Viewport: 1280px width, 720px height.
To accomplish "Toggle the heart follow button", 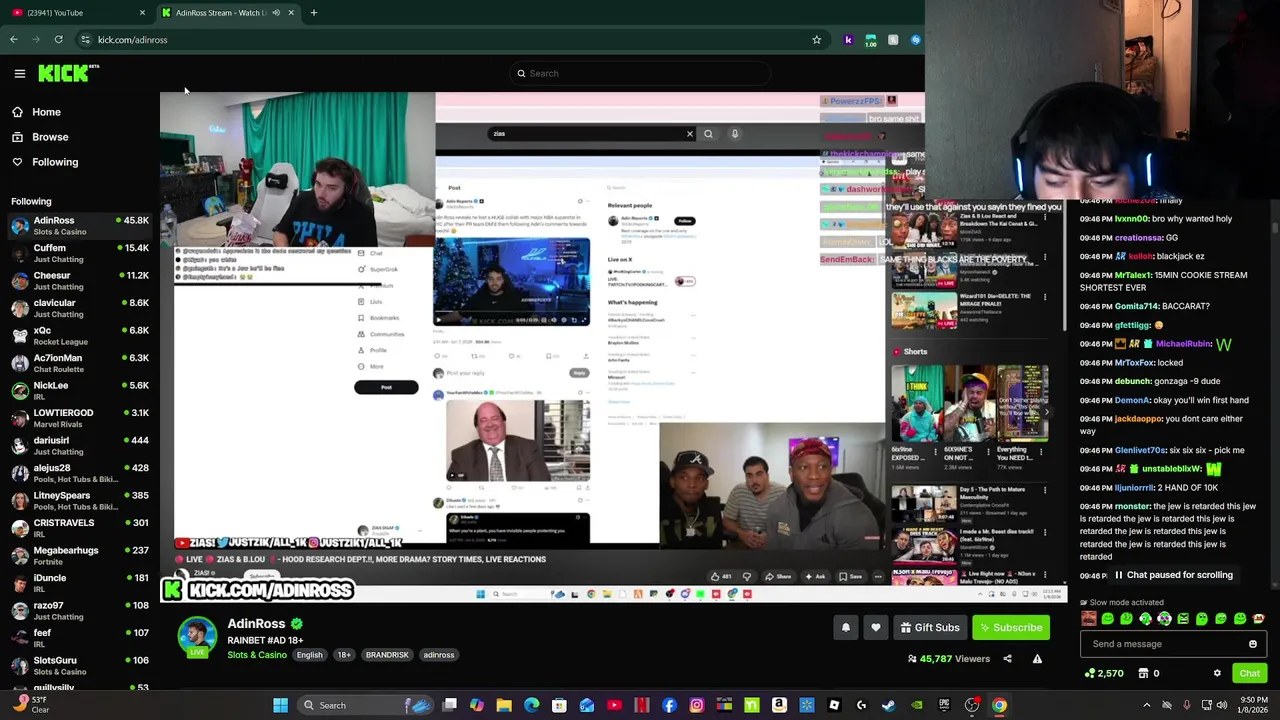I will 876,627.
